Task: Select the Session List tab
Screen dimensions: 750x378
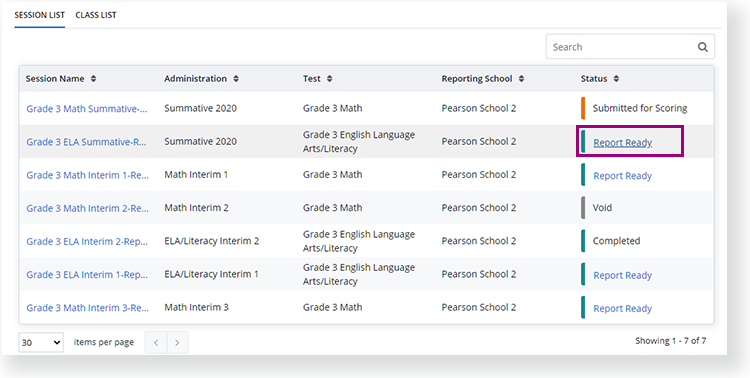Action: (39, 15)
